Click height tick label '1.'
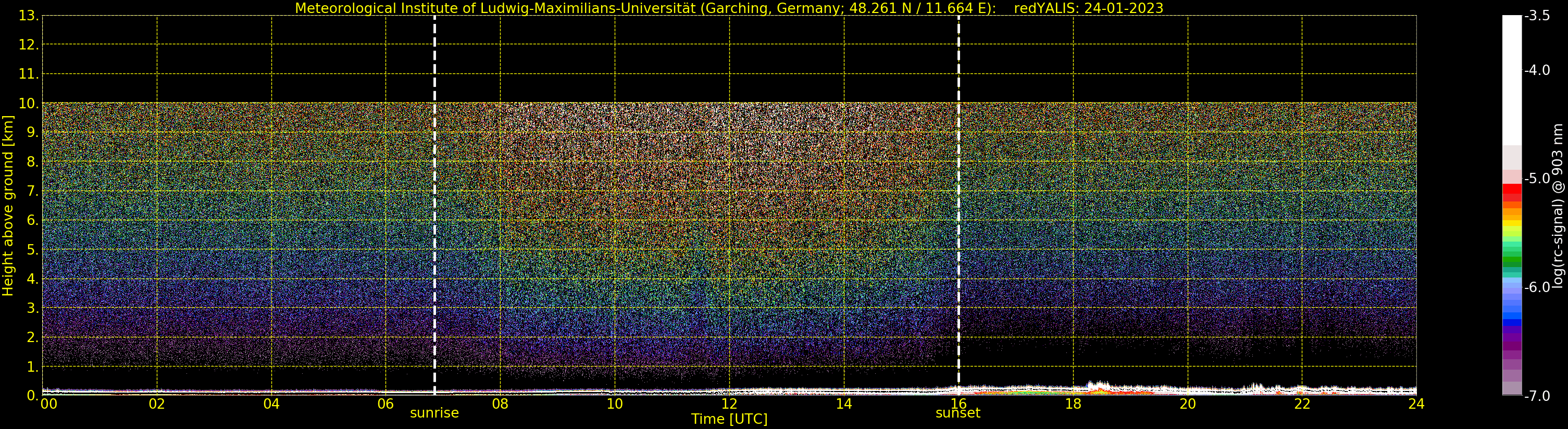Viewport: 1568px width, 429px height. (x=32, y=367)
